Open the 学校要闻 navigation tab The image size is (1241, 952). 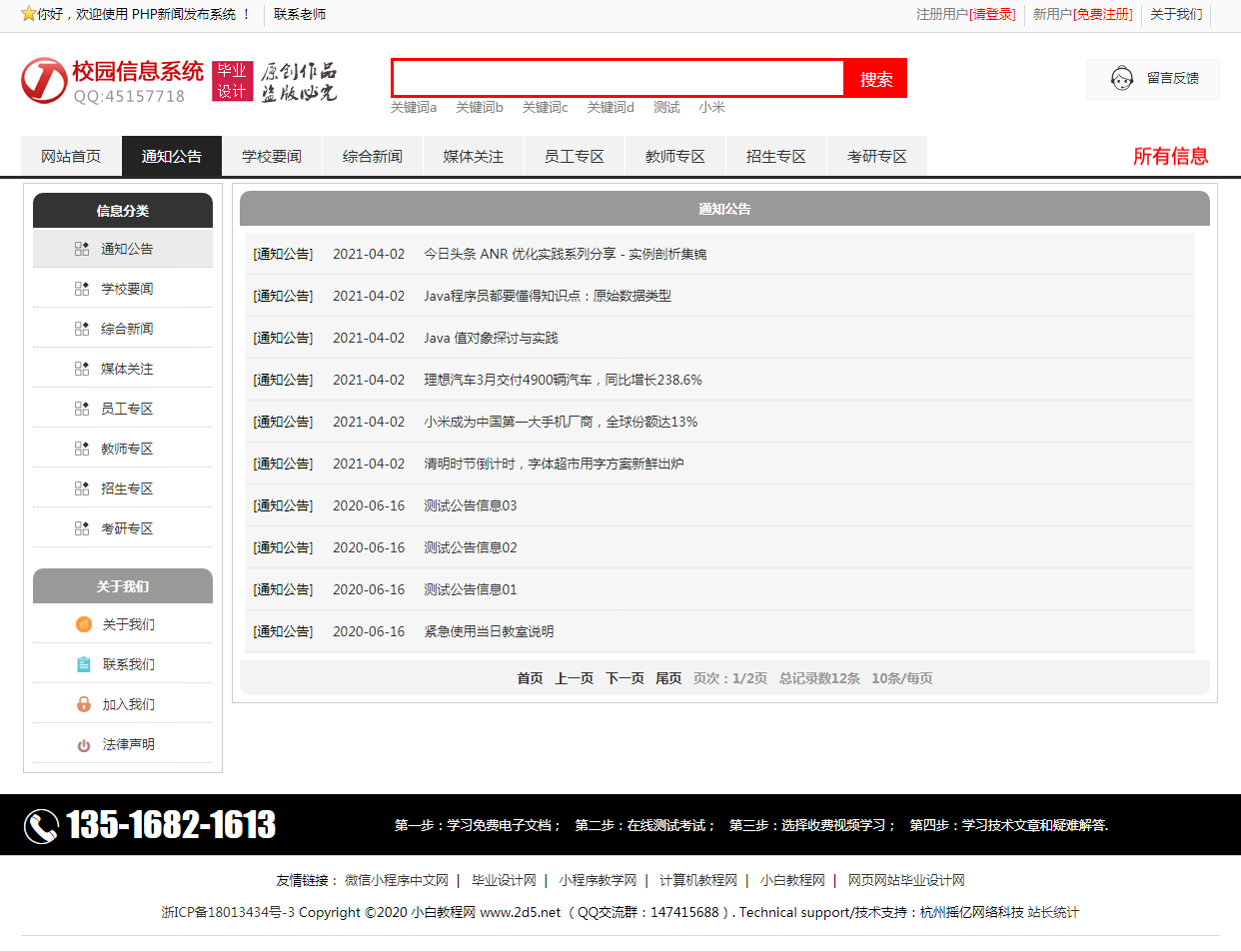click(x=272, y=156)
